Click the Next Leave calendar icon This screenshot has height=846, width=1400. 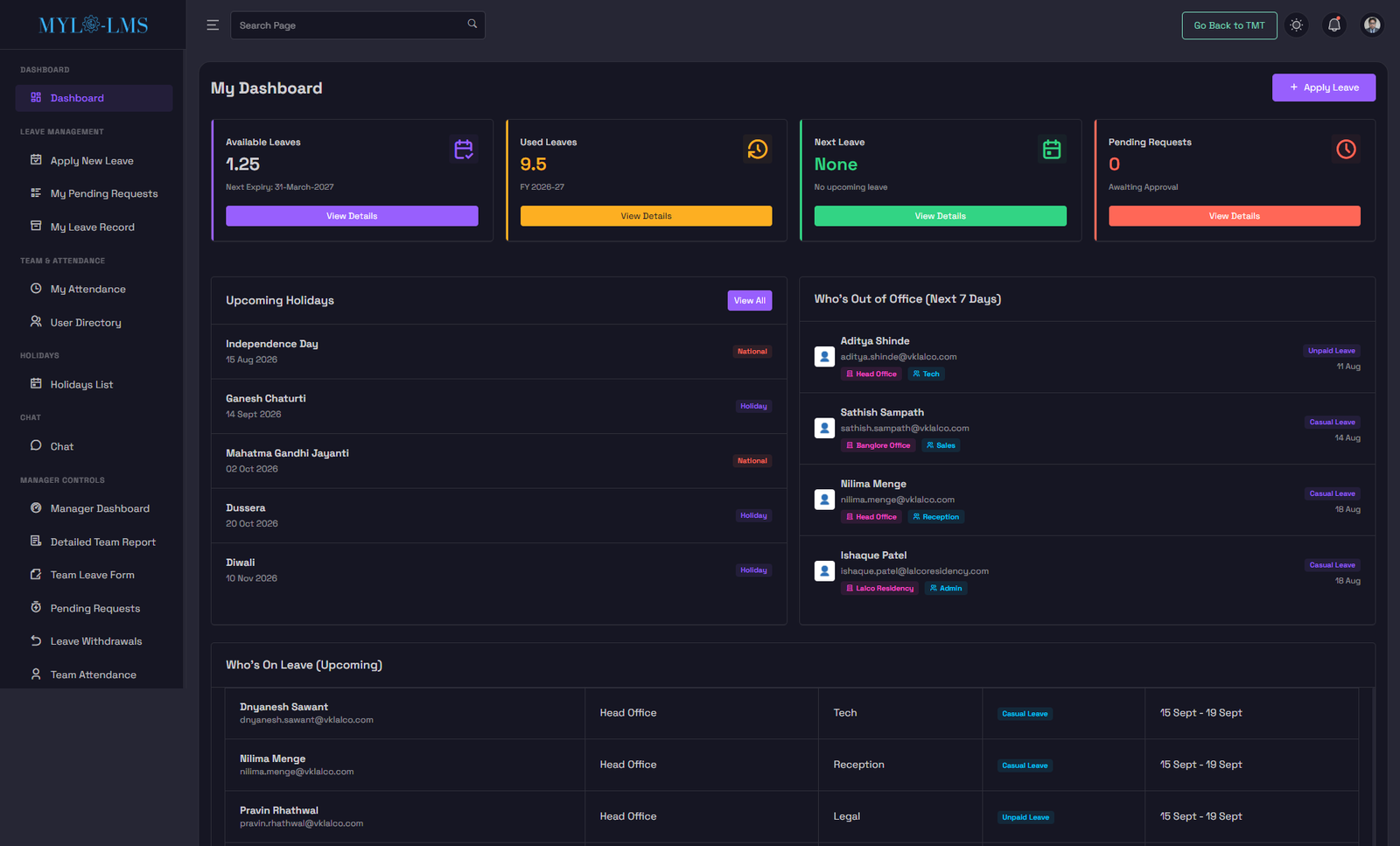tap(1052, 150)
